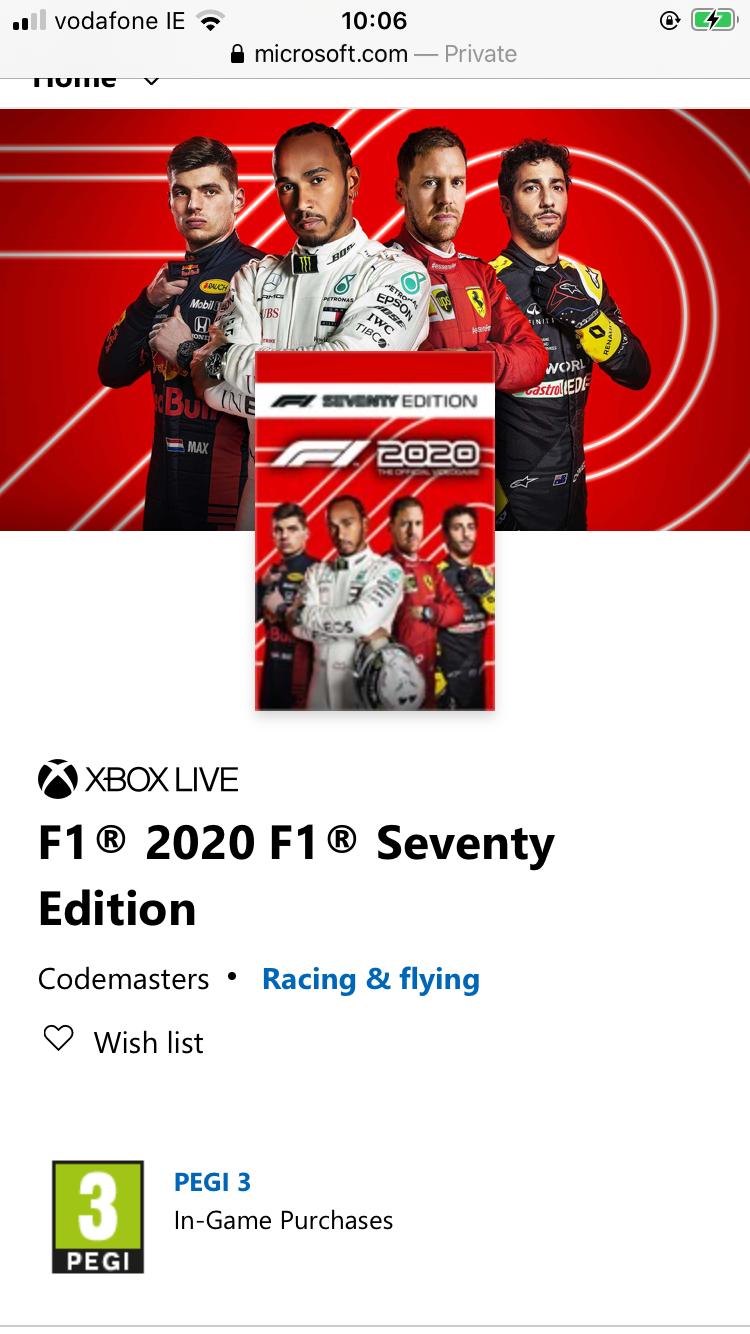This screenshot has height=1334, width=750.
Task: Tap the Codemasters publisher name
Action: click(x=124, y=979)
